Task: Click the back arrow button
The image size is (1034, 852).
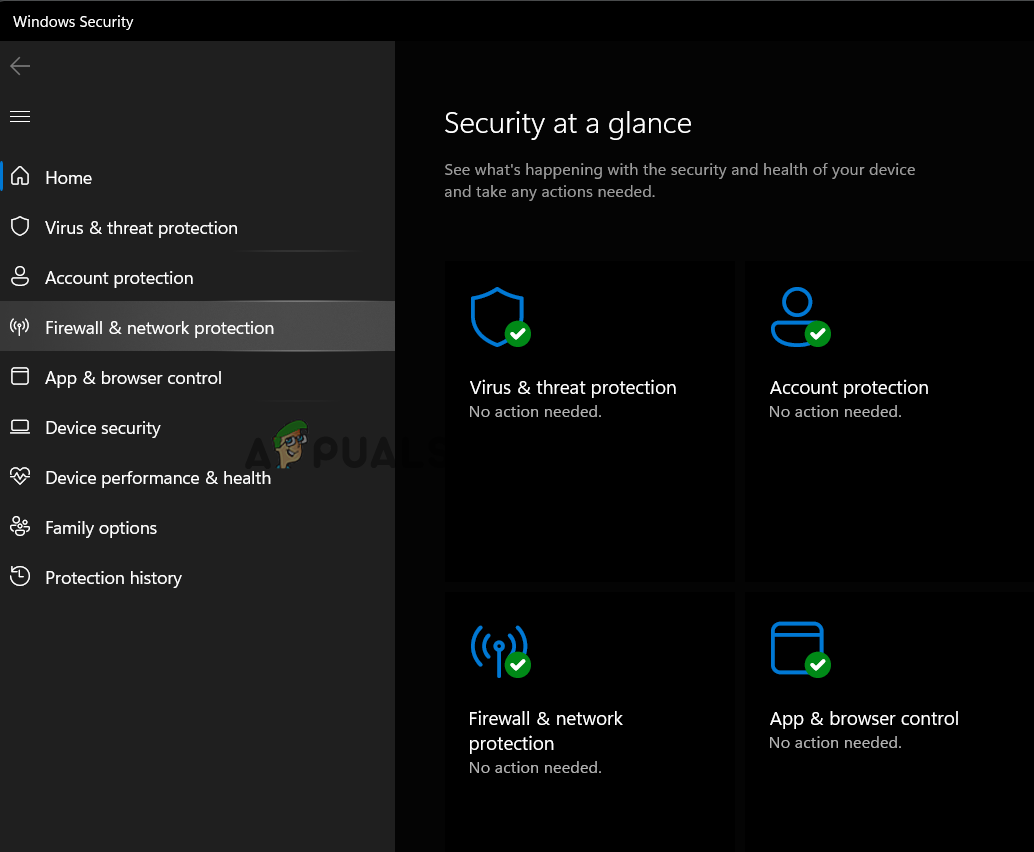Action: pos(20,66)
